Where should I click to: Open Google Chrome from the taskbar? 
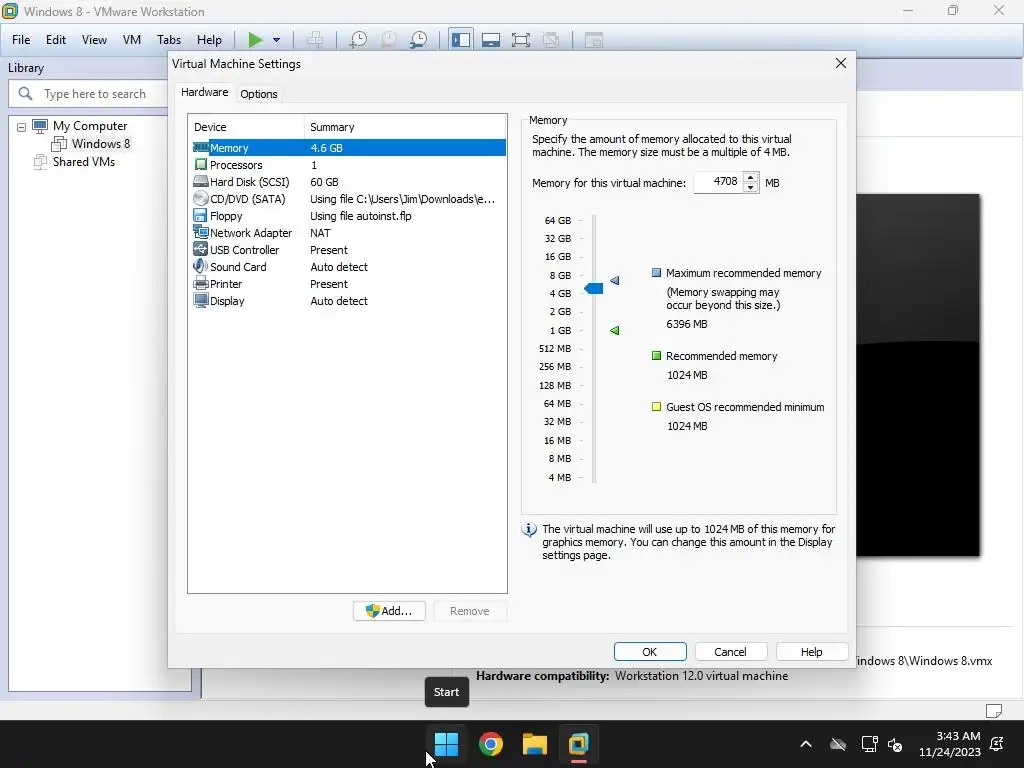490,743
